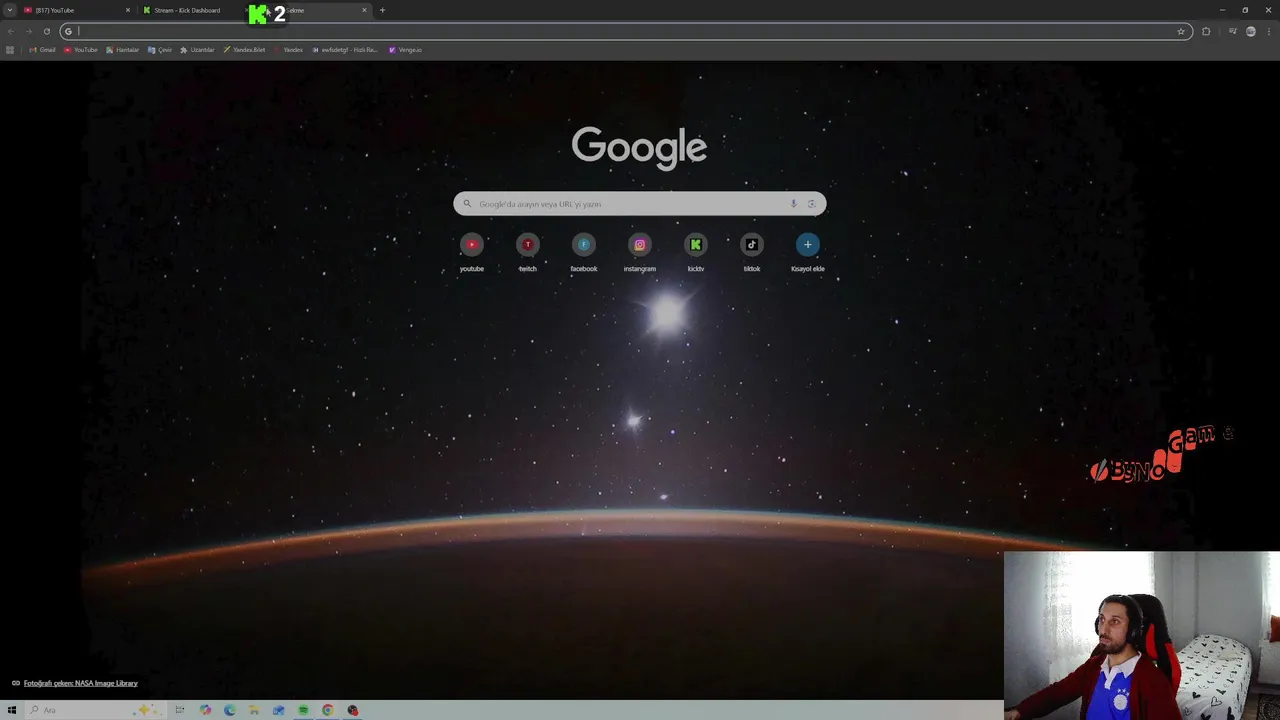Go forward to next page
Screen dimensions: 1280x720
pyautogui.click(x=28, y=31)
